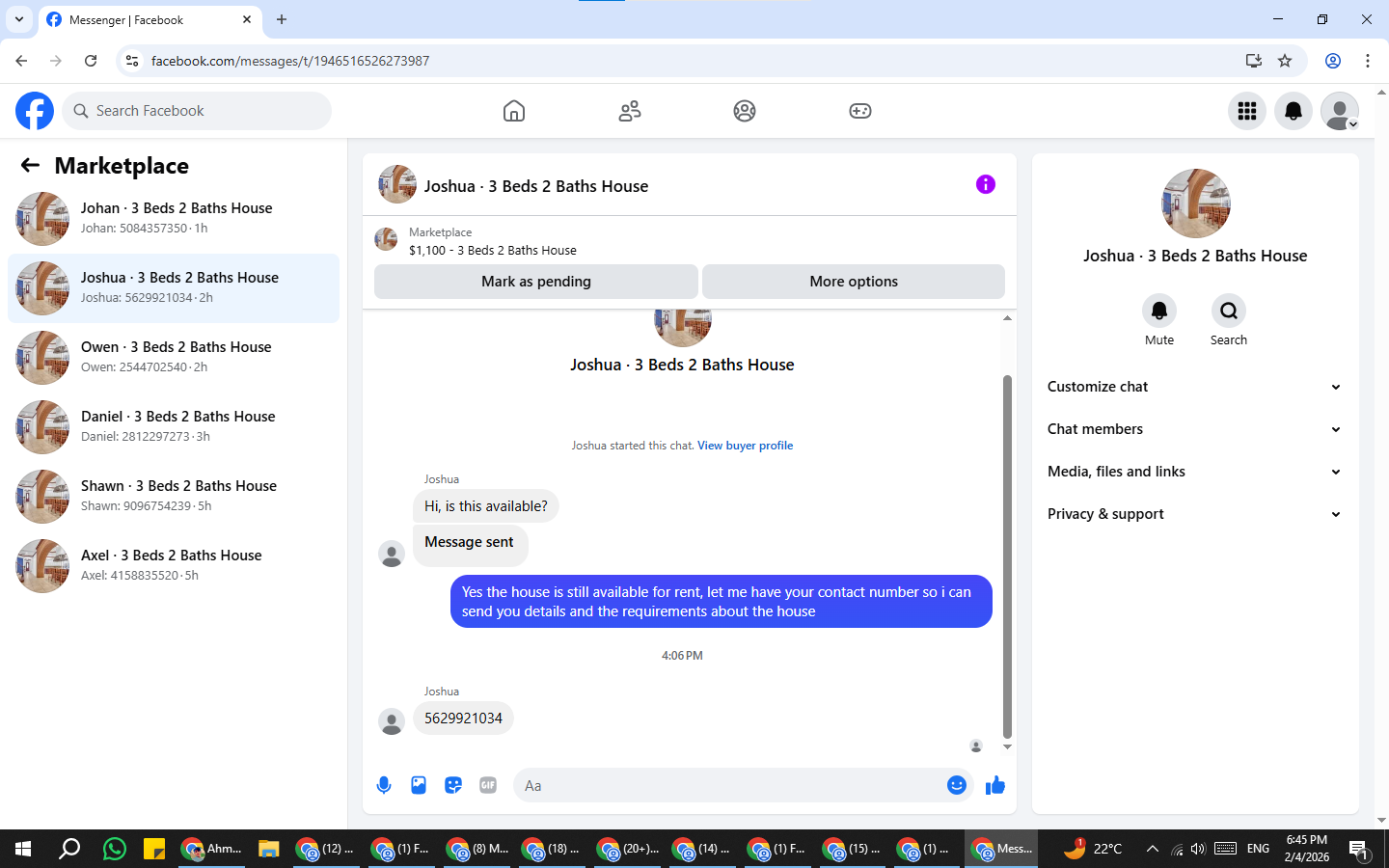Open the taskbar clock and date
This screenshot has height=868, width=1389.
point(1307,849)
